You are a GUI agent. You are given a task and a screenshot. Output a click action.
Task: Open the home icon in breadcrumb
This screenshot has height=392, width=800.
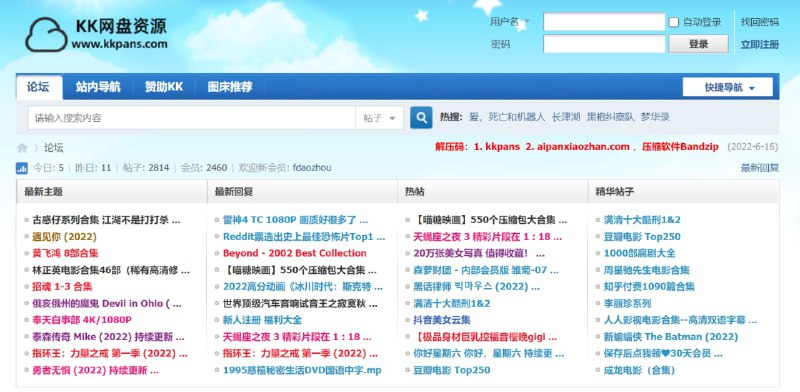(22, 148)
